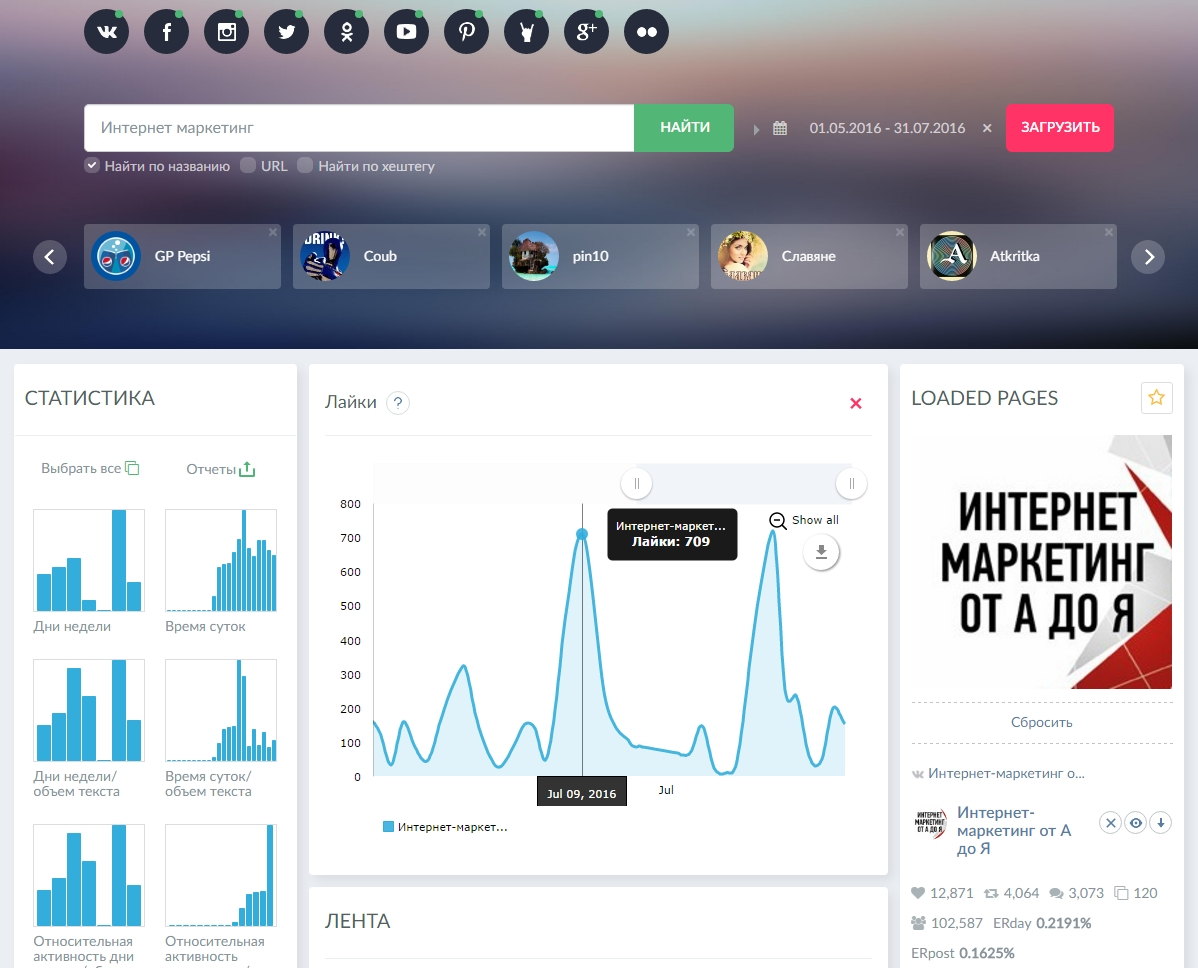Download loaded page data arrow icon
1198x968 pixels.
1161,823
